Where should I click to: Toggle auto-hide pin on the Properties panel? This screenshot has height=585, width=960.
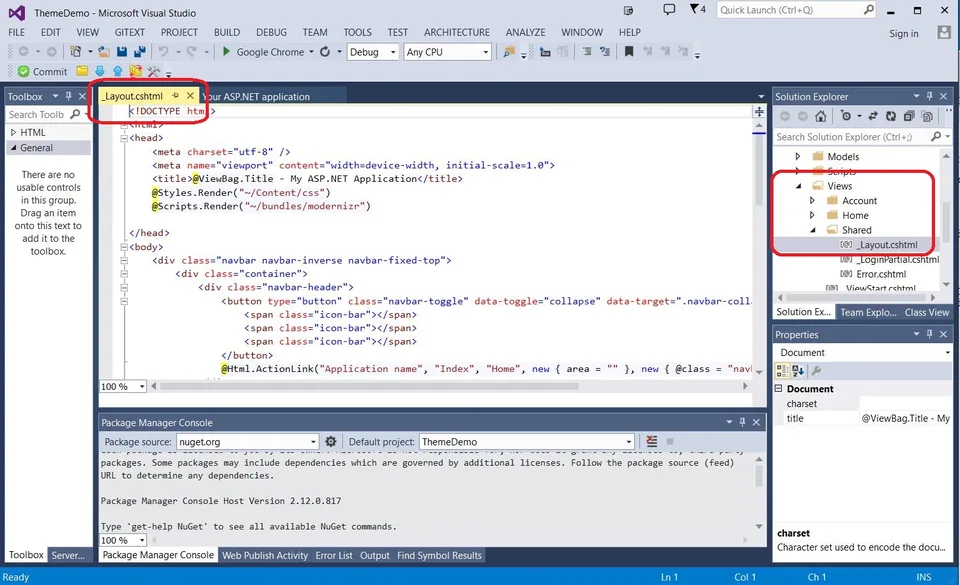point(930,334)
